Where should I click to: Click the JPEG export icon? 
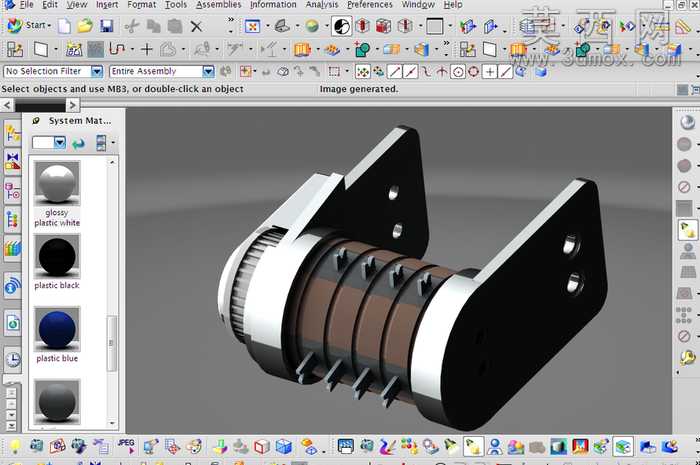coord(126,446)
